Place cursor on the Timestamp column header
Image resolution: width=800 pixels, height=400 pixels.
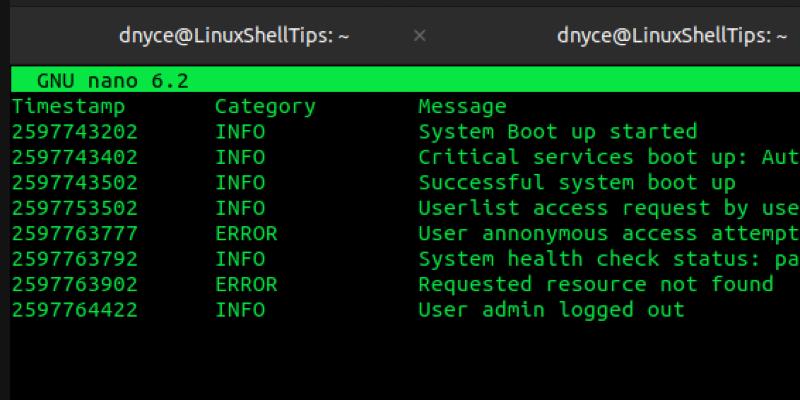tap(69, 106)
